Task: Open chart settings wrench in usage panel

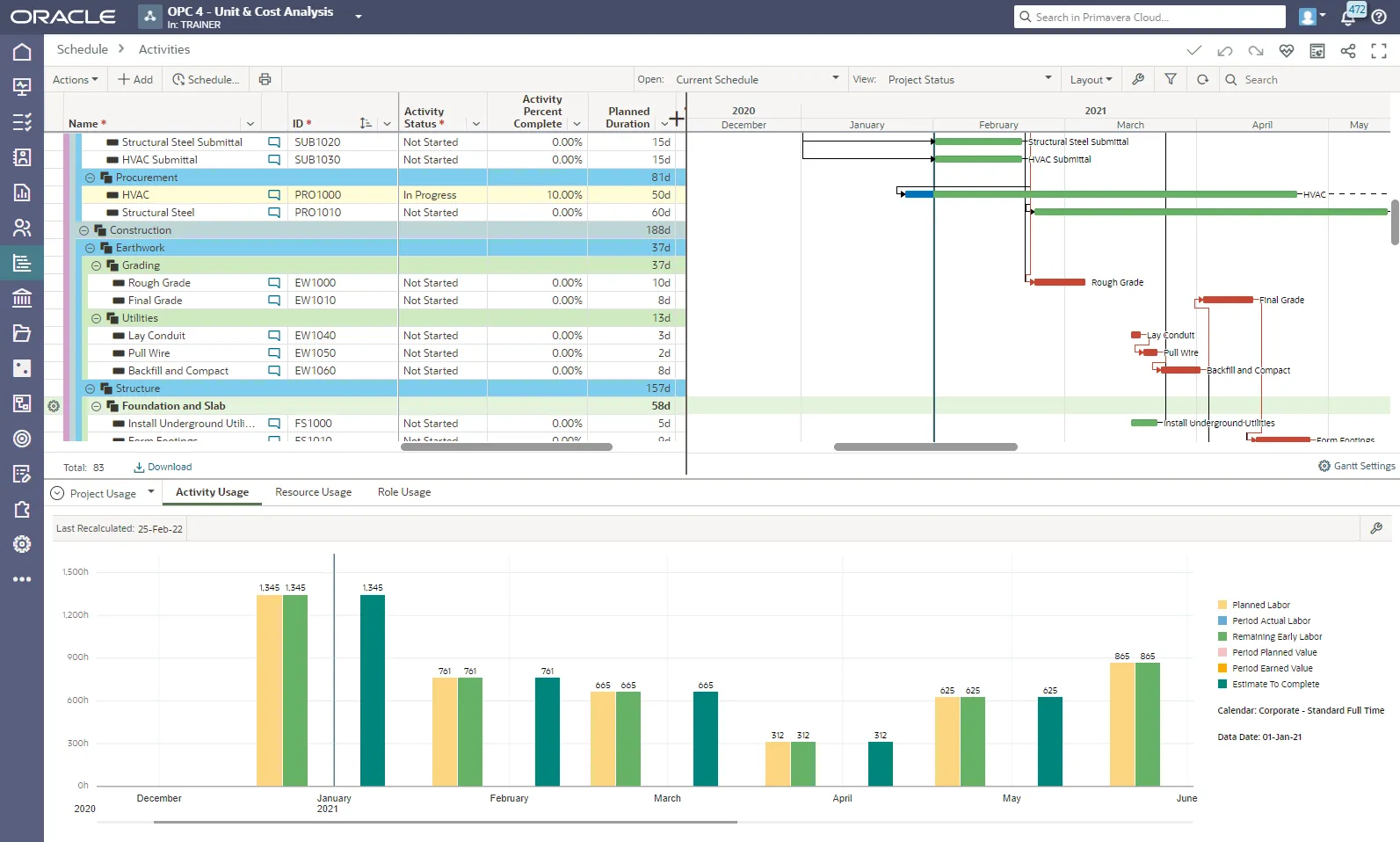Action: [1376, 528]
